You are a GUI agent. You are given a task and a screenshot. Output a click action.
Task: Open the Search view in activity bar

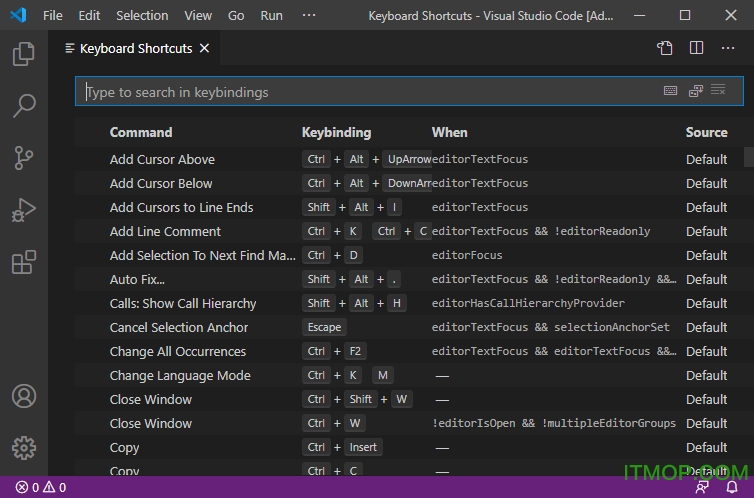24,105
